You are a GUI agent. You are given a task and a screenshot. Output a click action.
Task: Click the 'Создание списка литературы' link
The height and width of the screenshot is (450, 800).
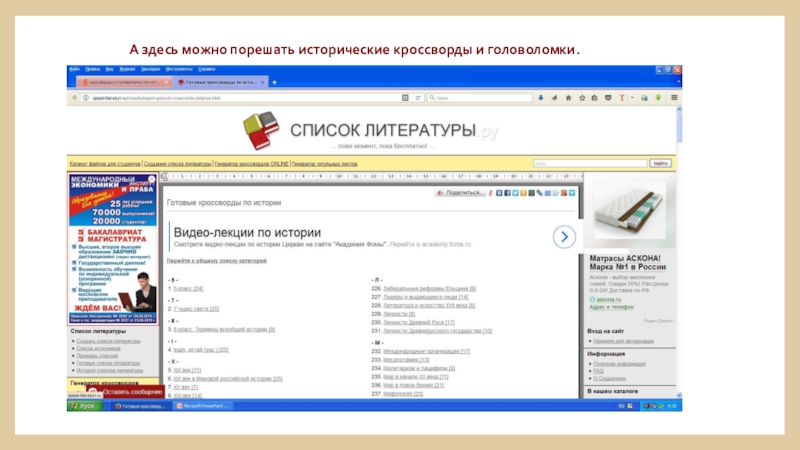pos(178,164)
